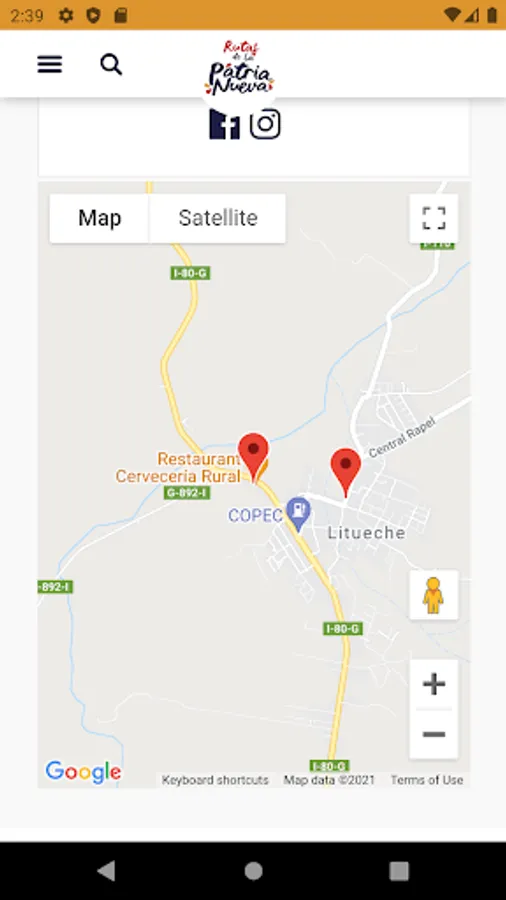Tap the search magnifier icon
The image size is (506, 900).
(x=111, y=65)
